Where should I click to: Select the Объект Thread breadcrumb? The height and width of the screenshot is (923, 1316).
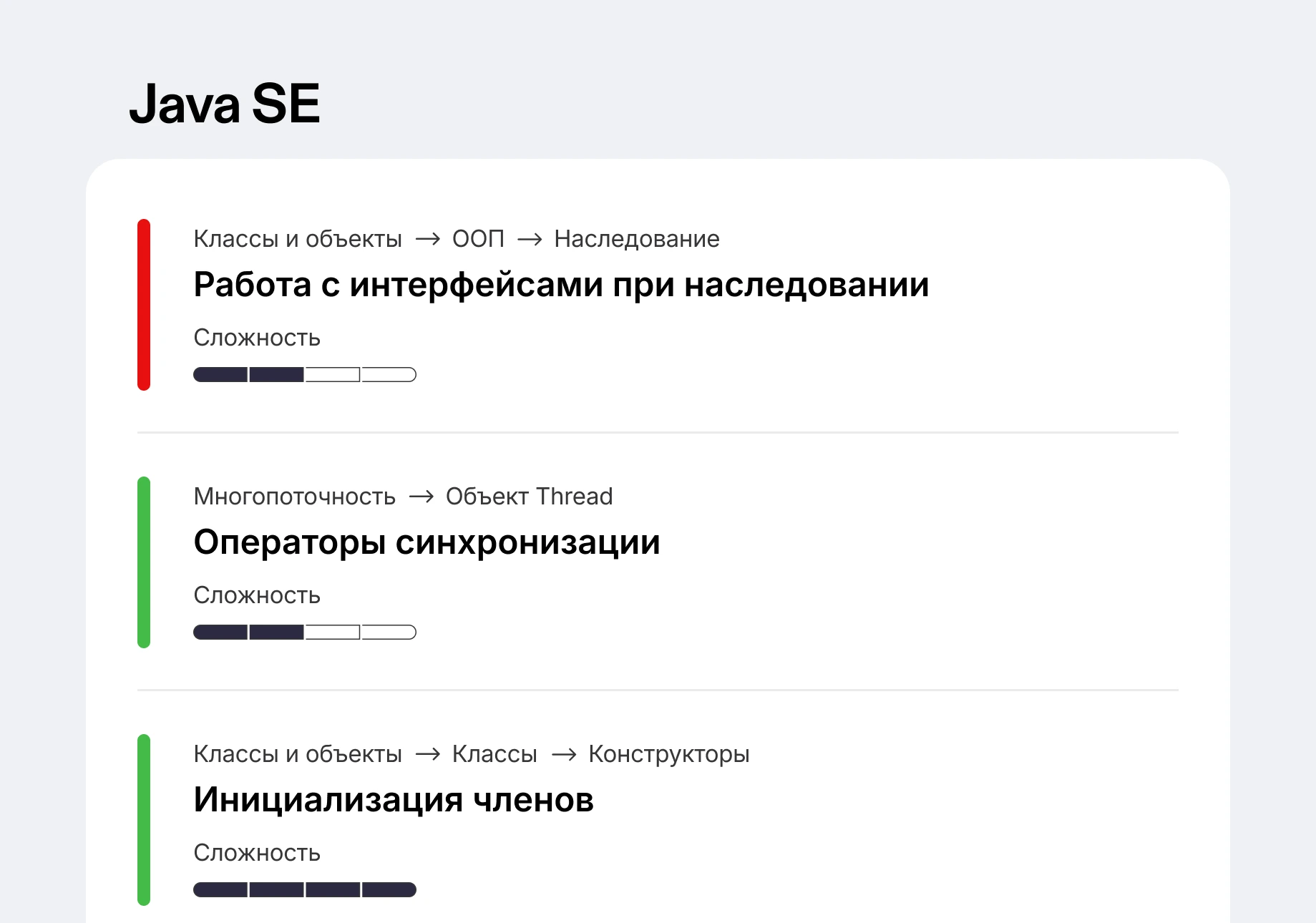click(529, 497)
